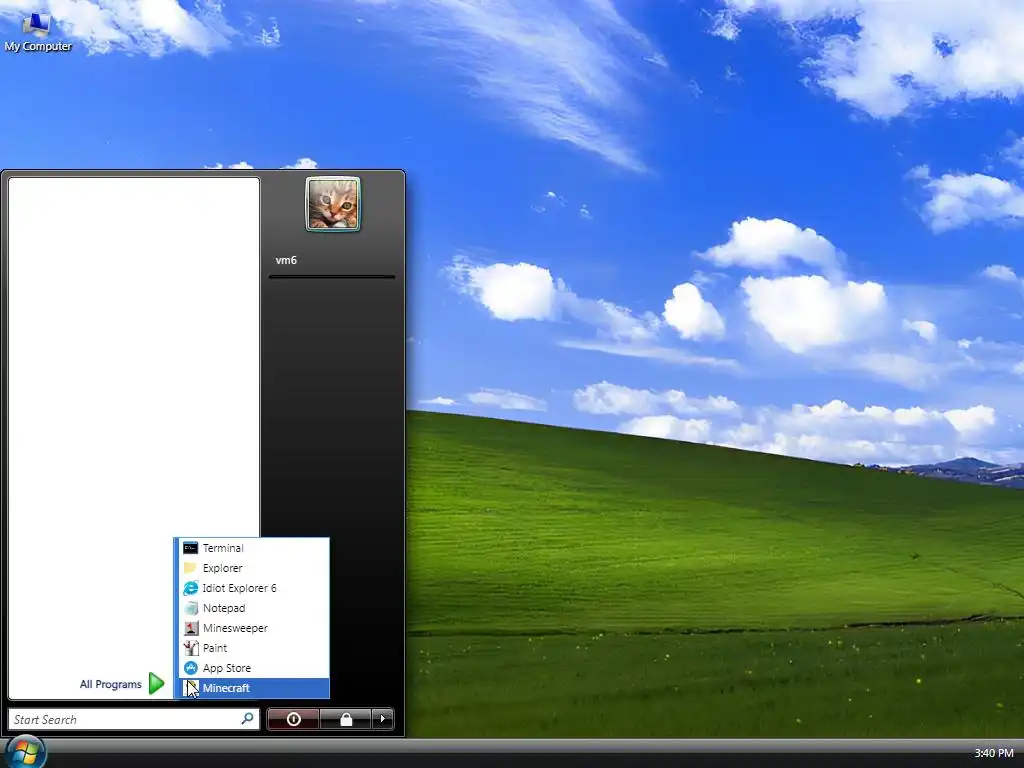
Task: Open My Computer desktop icon
Action: point(37,31)
